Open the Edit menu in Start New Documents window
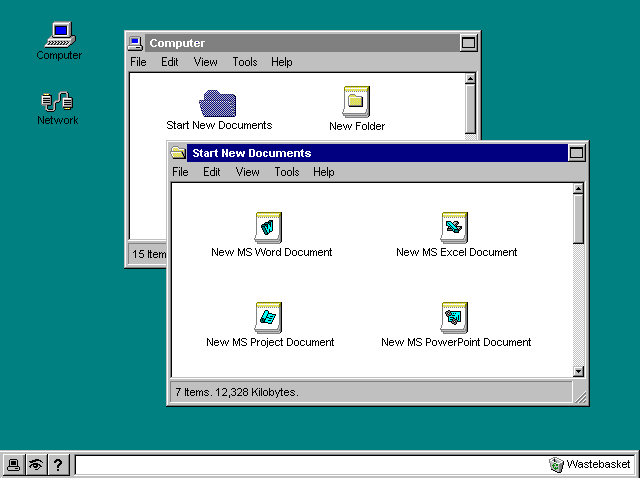This screenshot has width=640, height=478. click(211, 172)
